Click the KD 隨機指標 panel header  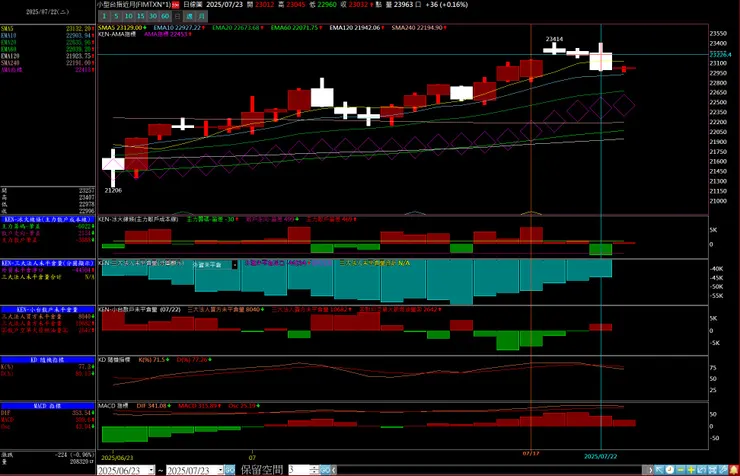pos(47,359)
